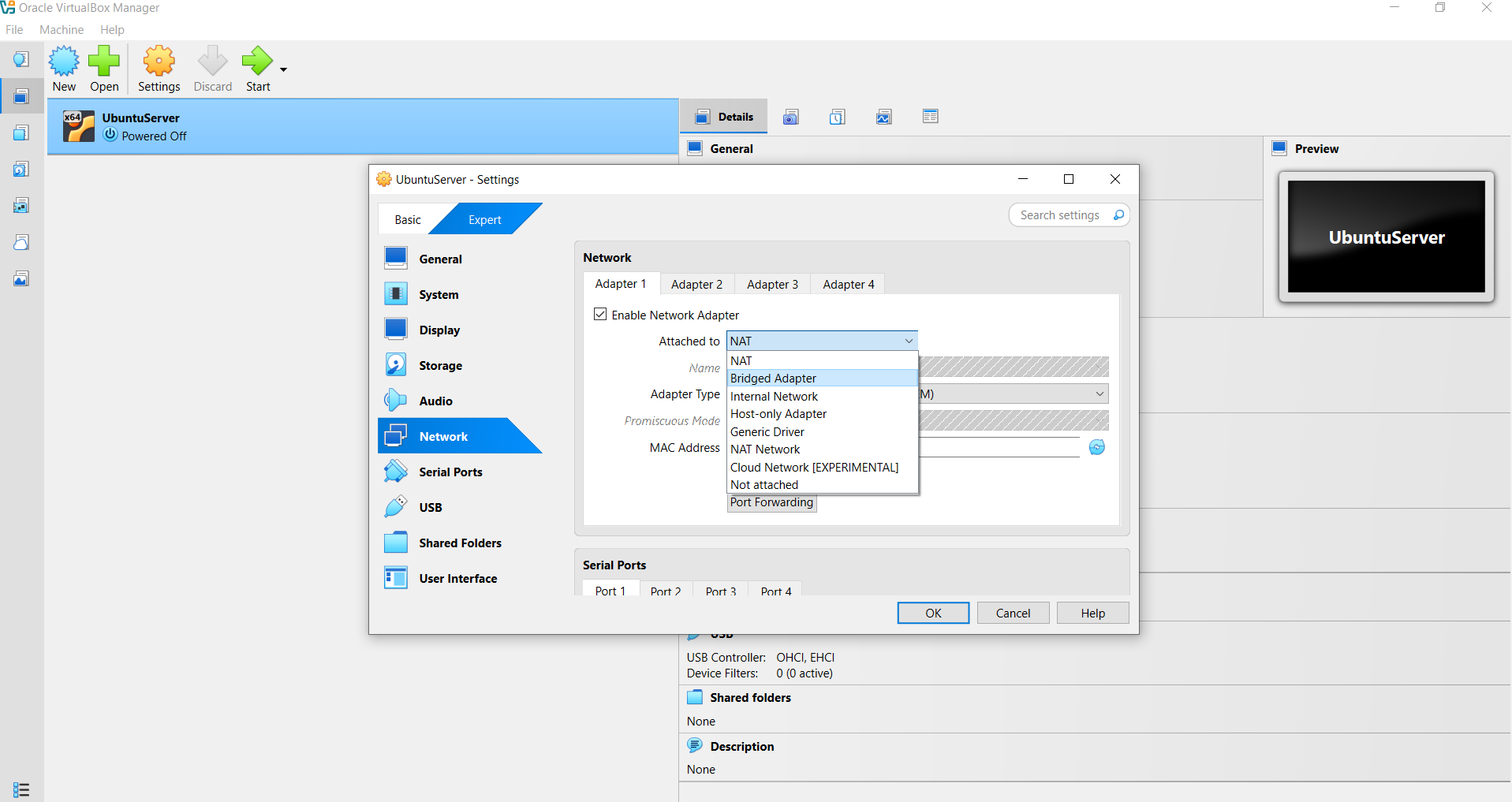This screenshot has width=1512, height=802.
Task: Click the OK button
Action: (x=933, y=613)
